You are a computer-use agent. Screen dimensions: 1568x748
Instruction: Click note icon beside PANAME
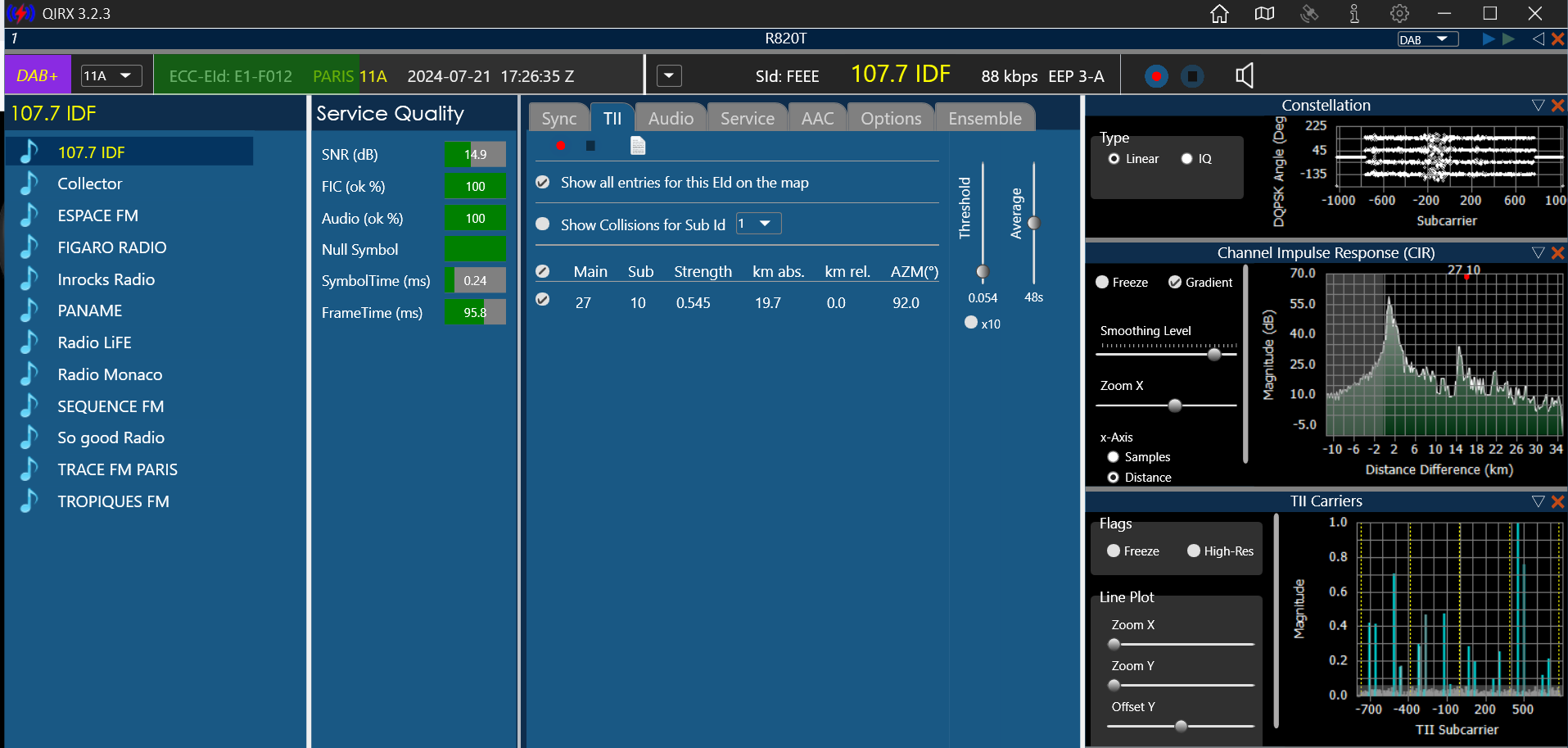29,311
